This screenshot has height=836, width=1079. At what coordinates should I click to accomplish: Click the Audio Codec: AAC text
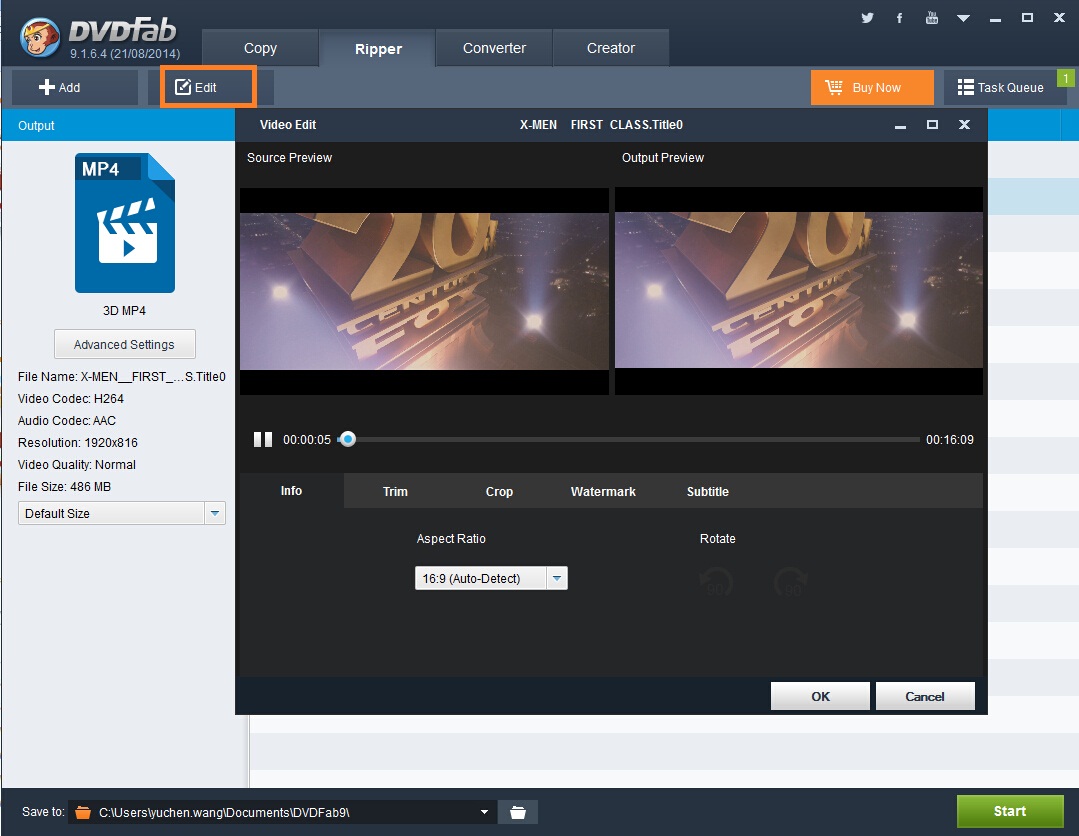coord(67,420)
